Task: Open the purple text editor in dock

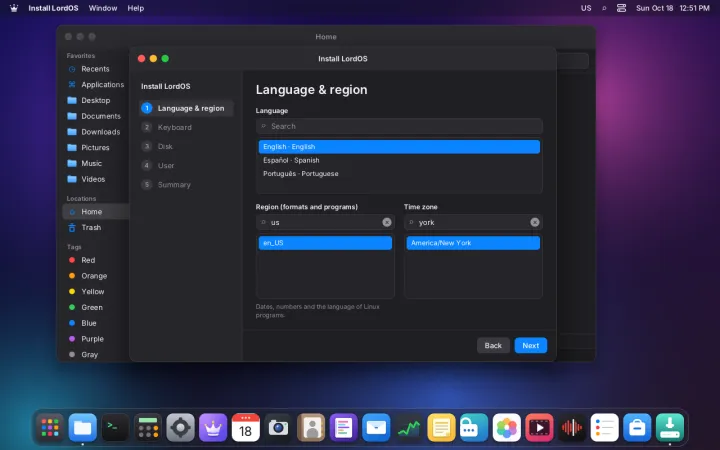Action: click(343, 428)
